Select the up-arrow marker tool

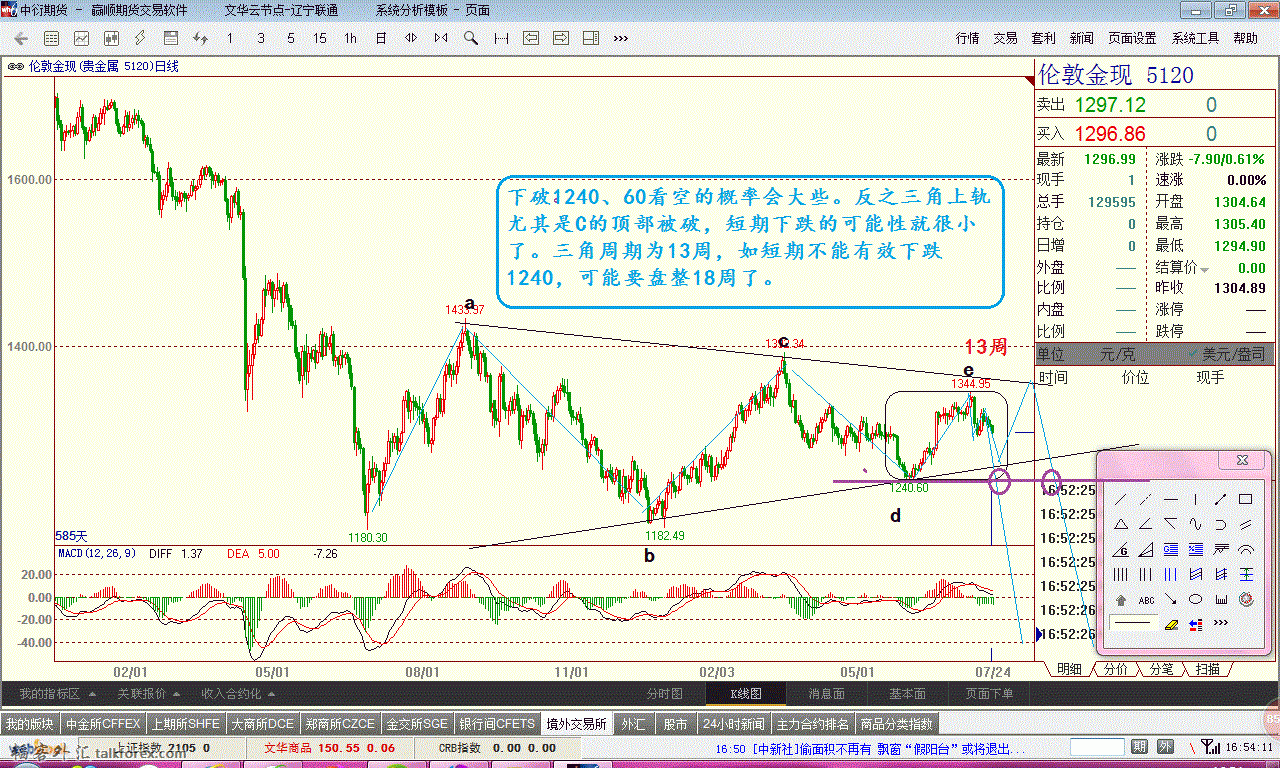click(x=1121, y=600)
